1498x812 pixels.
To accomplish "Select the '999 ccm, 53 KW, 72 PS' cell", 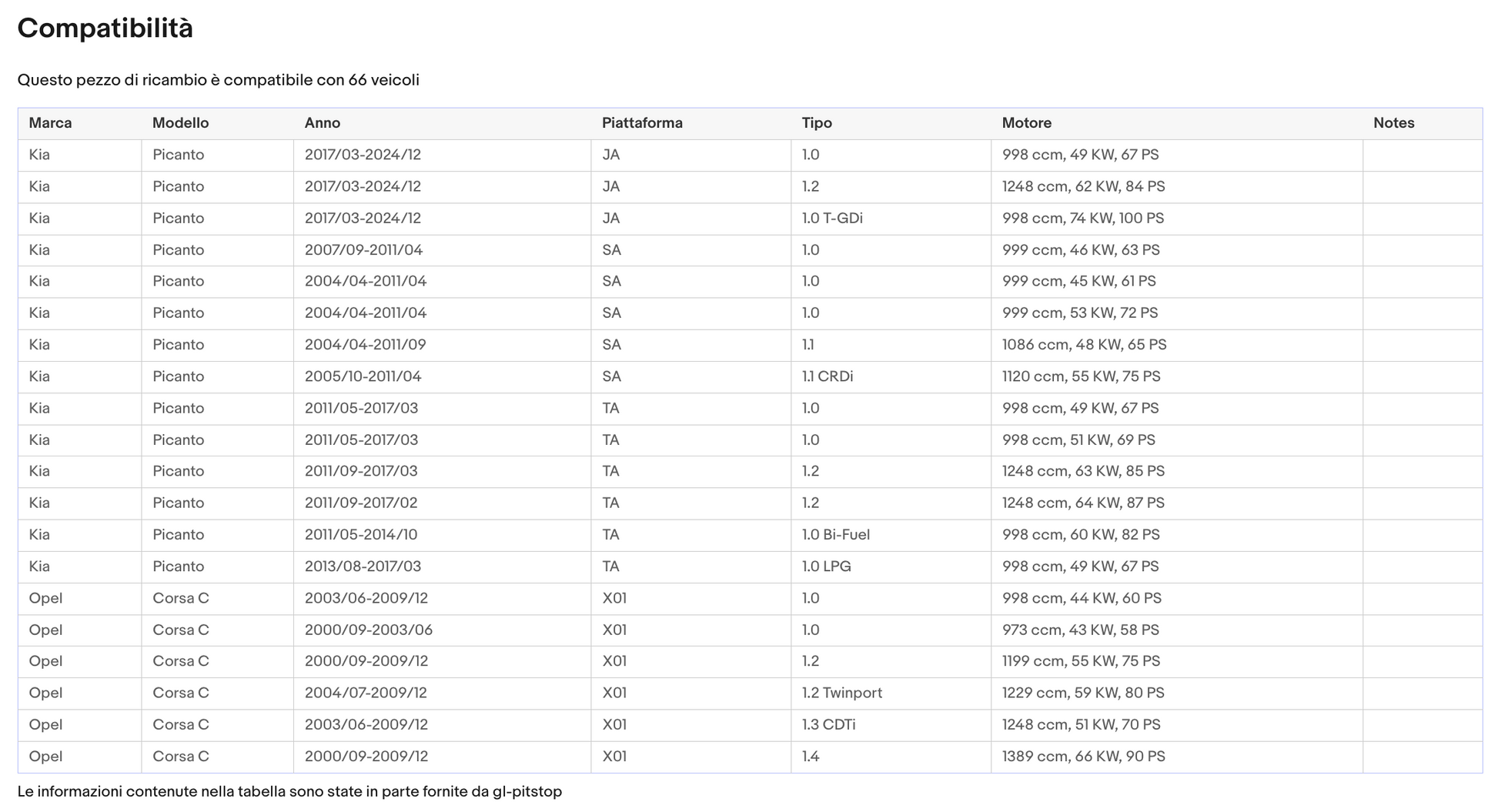I will pyautogui.click(x=1177, y=313).
